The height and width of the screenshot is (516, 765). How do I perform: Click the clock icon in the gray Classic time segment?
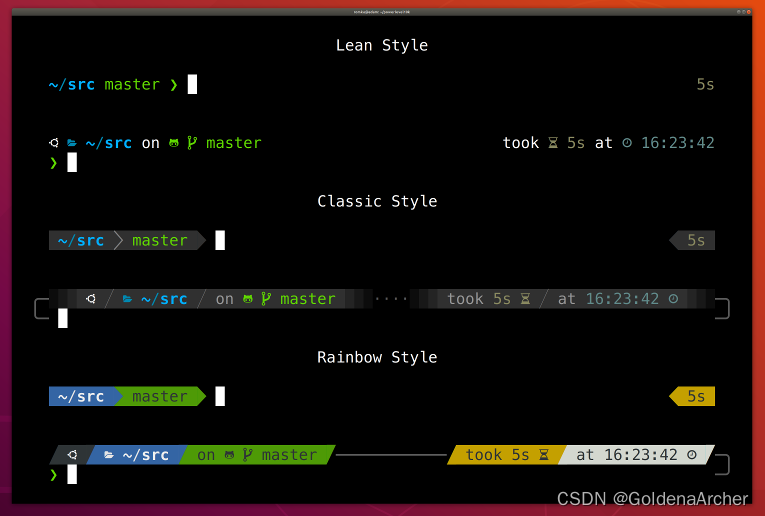click(673, 298)
